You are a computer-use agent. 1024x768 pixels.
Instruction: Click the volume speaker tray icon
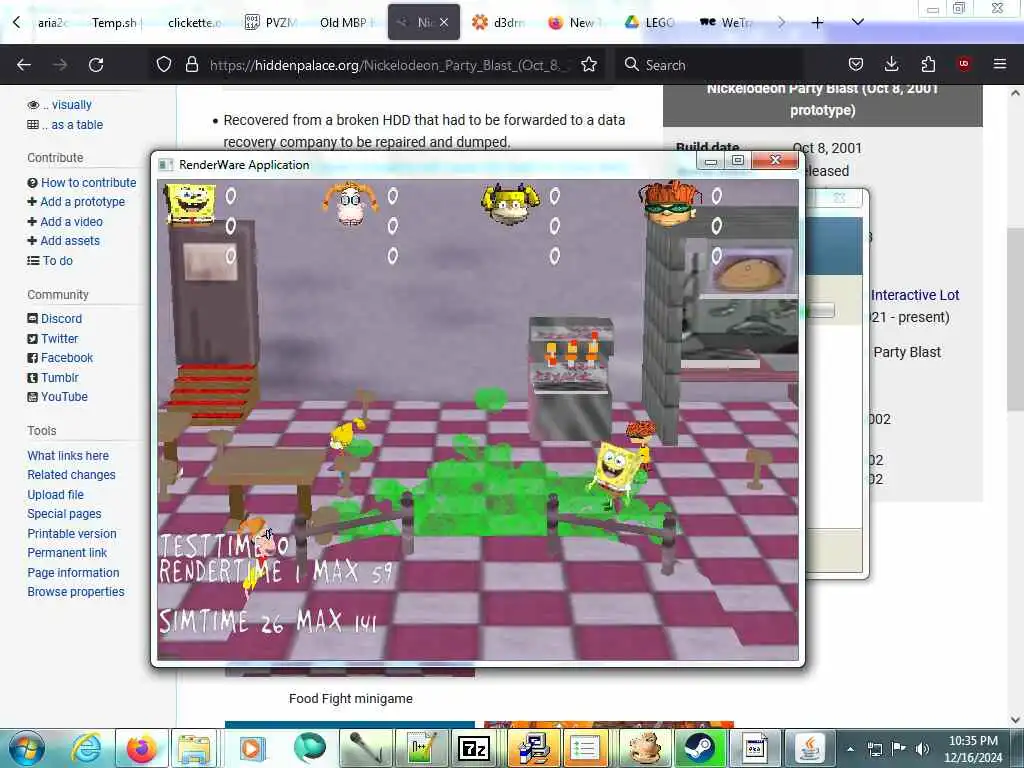[x=921, y=749]
